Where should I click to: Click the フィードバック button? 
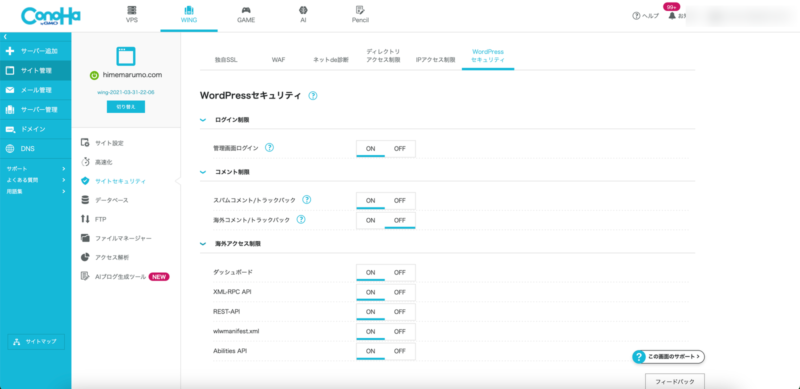point(675,381)
